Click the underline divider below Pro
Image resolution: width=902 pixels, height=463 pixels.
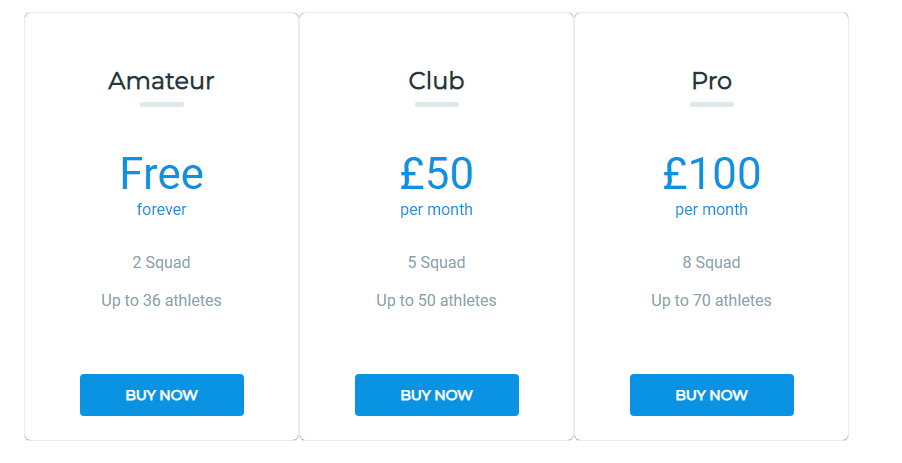(712, 105)
